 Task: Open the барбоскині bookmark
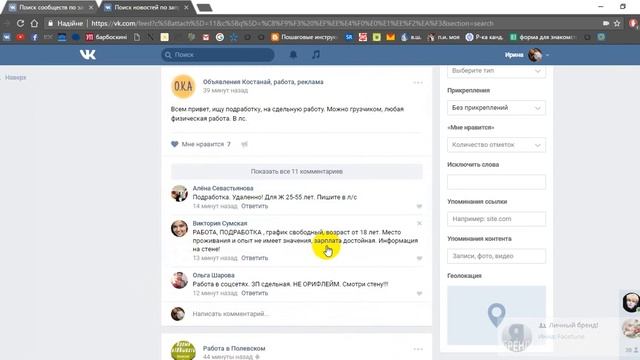[107, 37]
